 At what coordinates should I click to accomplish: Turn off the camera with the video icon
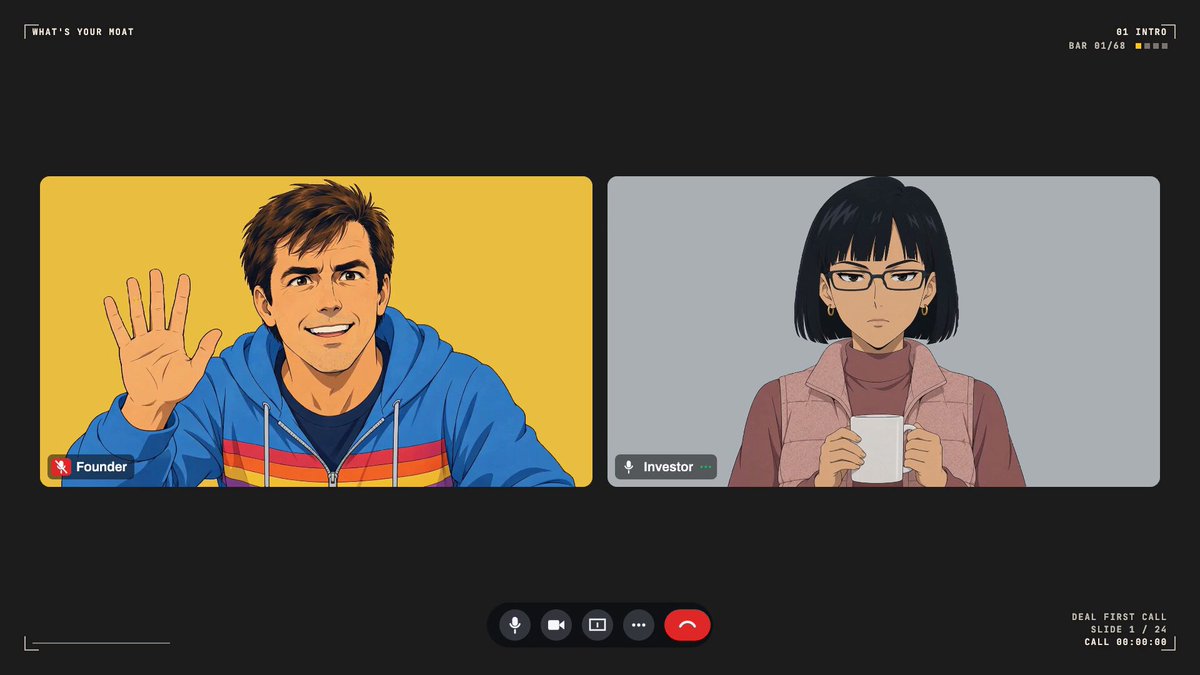click(x=556, y=625)
